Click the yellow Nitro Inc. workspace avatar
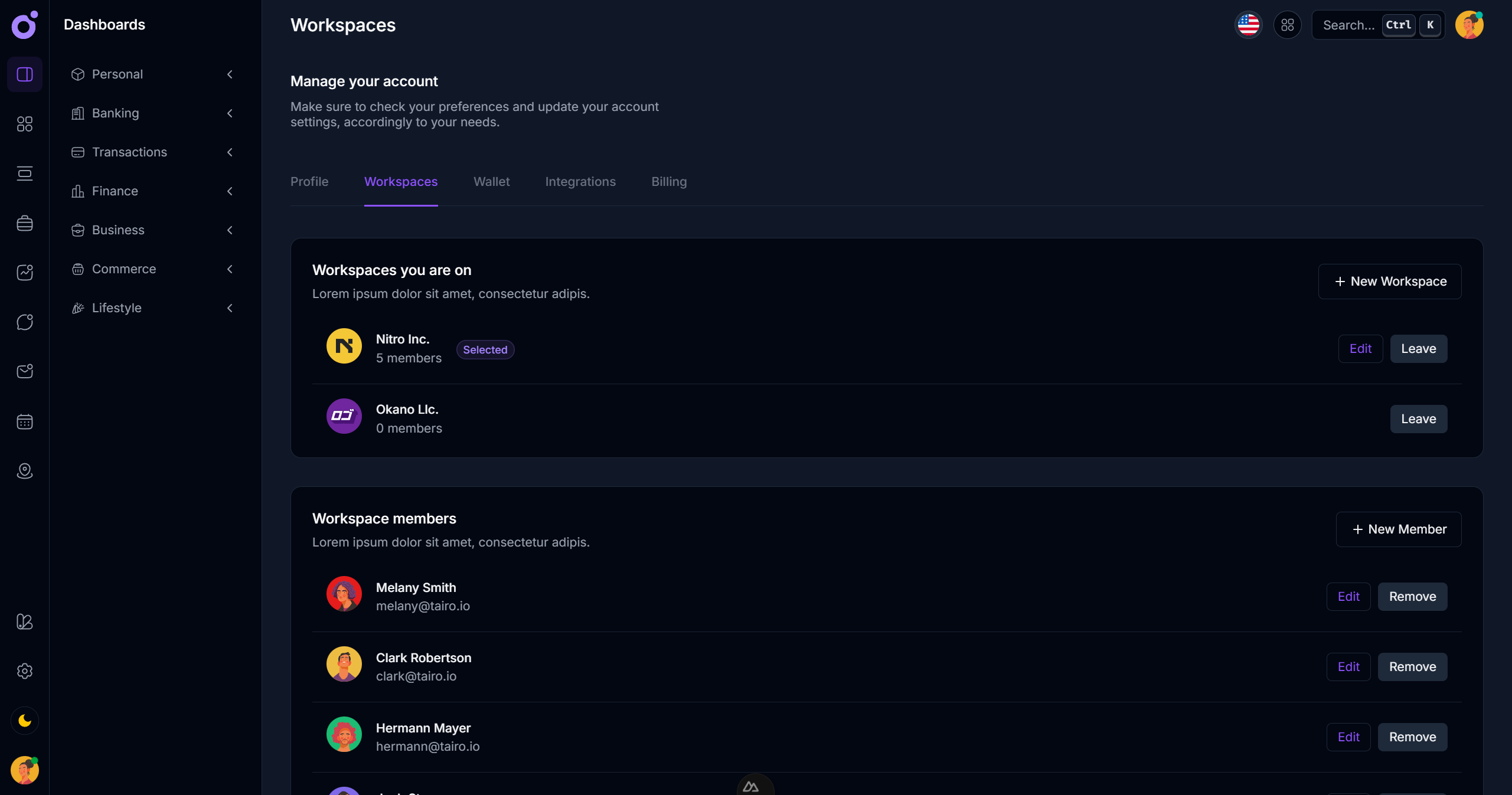The image size is (1512, 795). click(x=344, y=346)
